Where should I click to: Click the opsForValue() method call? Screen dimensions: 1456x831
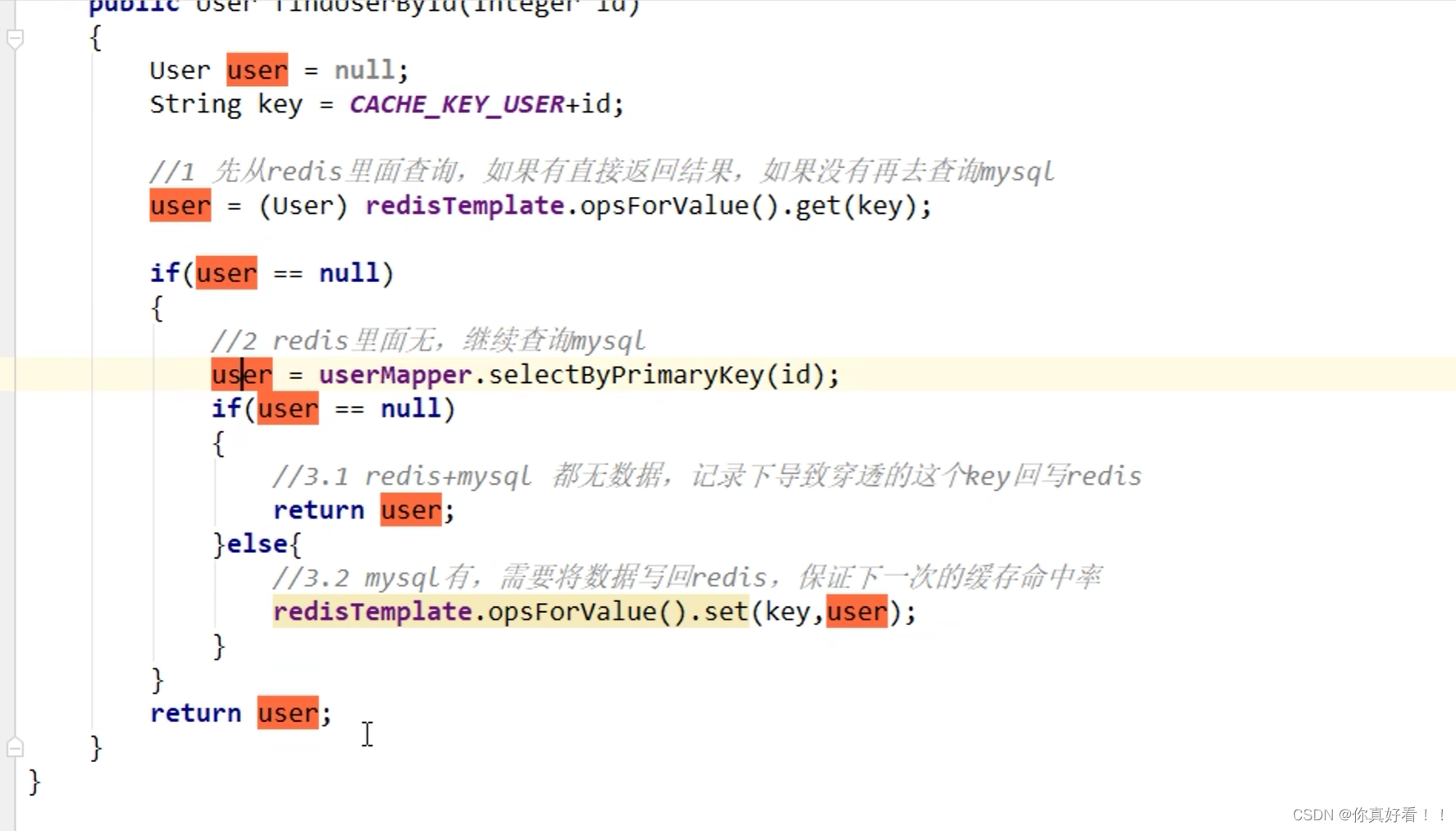pyautogui.click(x=664, y=206)
